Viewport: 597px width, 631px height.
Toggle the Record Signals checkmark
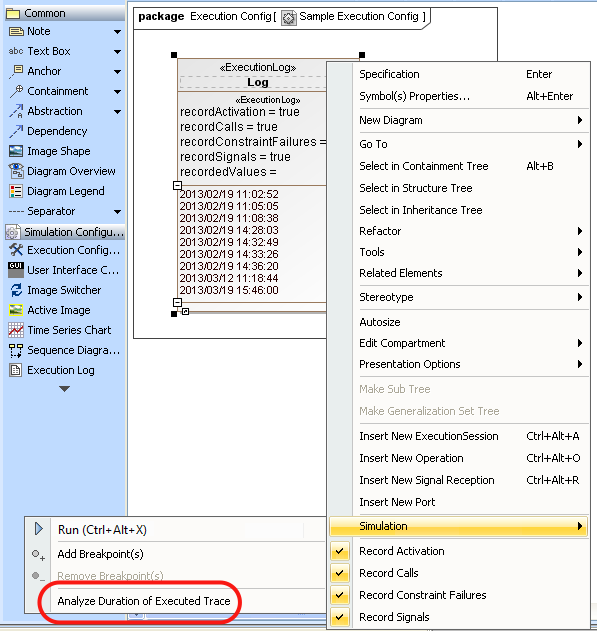(x=340, y=617)
